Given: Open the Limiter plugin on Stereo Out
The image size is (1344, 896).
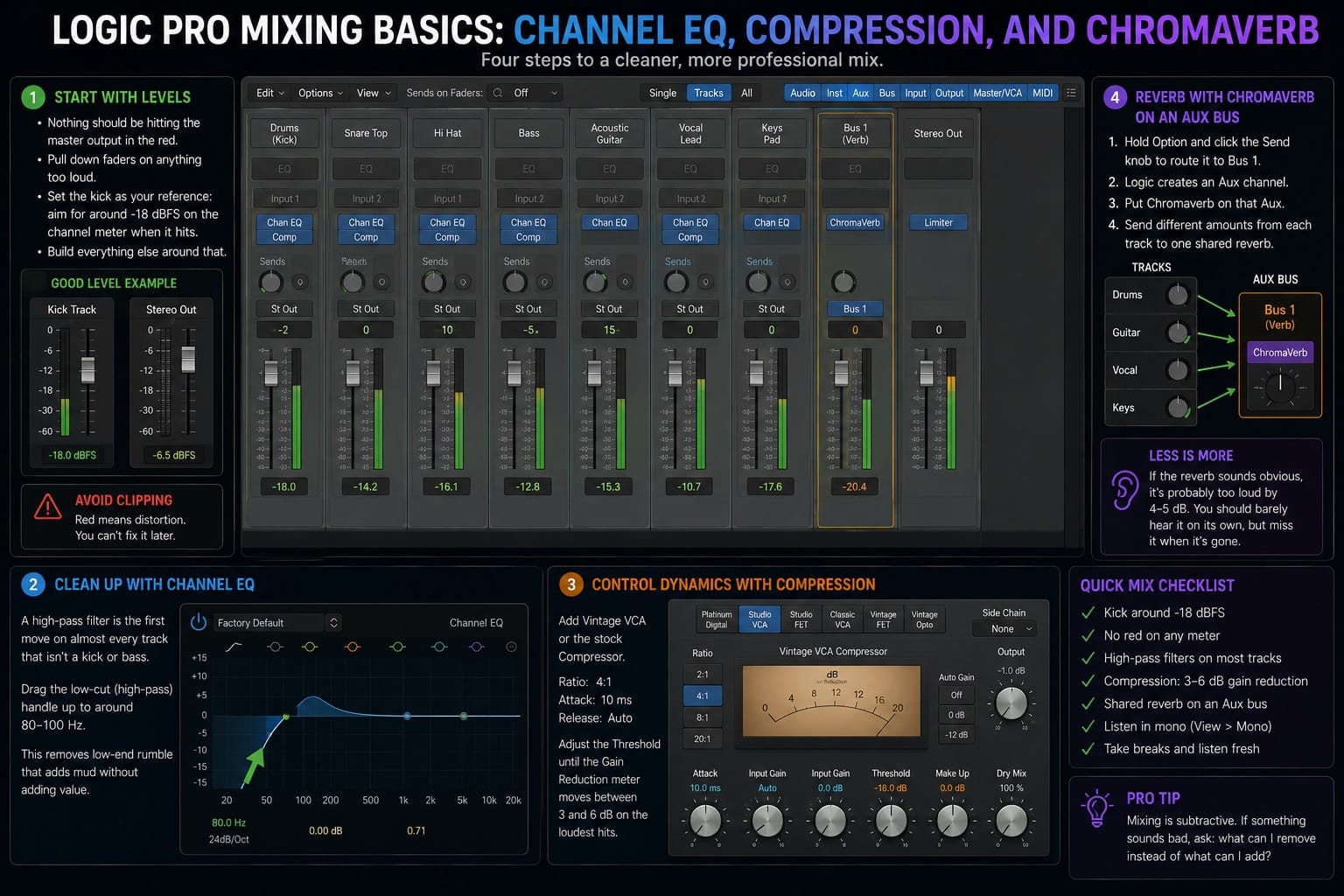Looking at the screenshot, I should coord(938,222).
